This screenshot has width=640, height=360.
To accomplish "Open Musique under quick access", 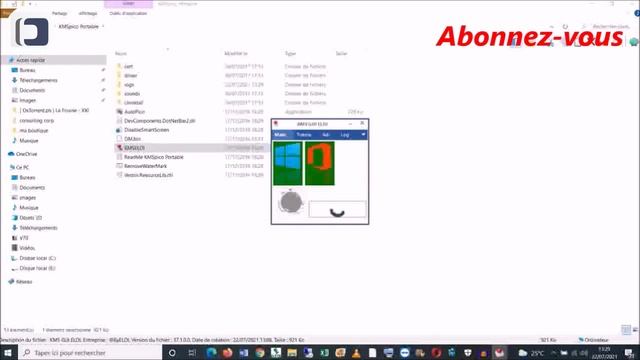I will 29,141.
